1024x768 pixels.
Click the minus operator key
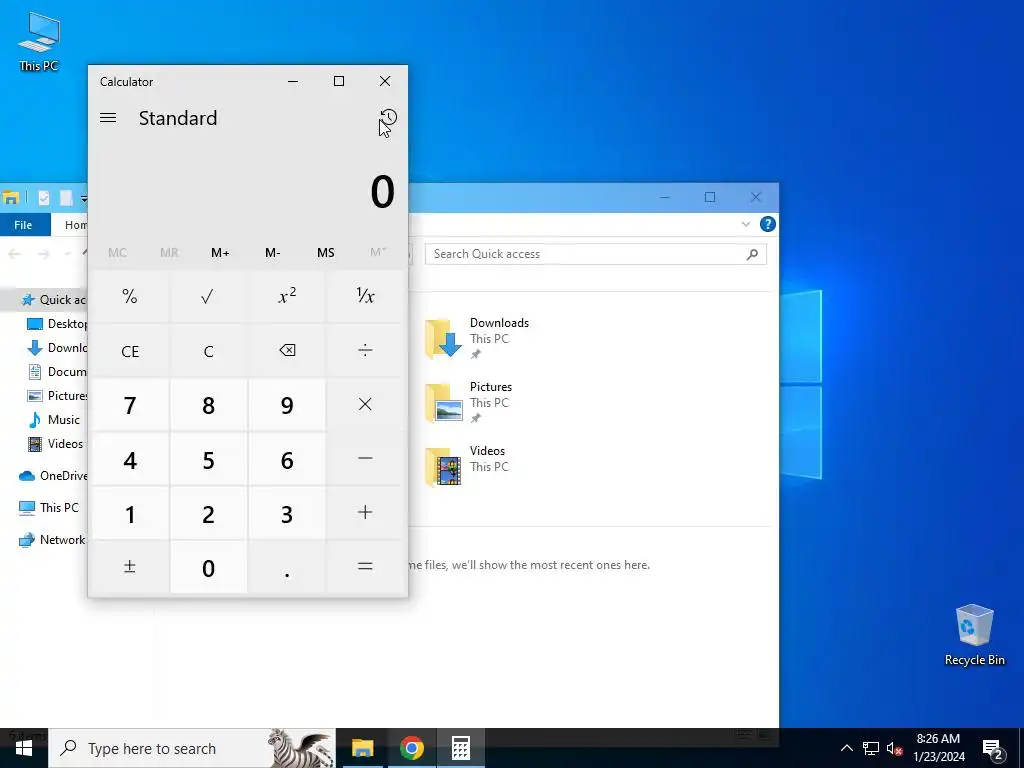click(365, 459)
